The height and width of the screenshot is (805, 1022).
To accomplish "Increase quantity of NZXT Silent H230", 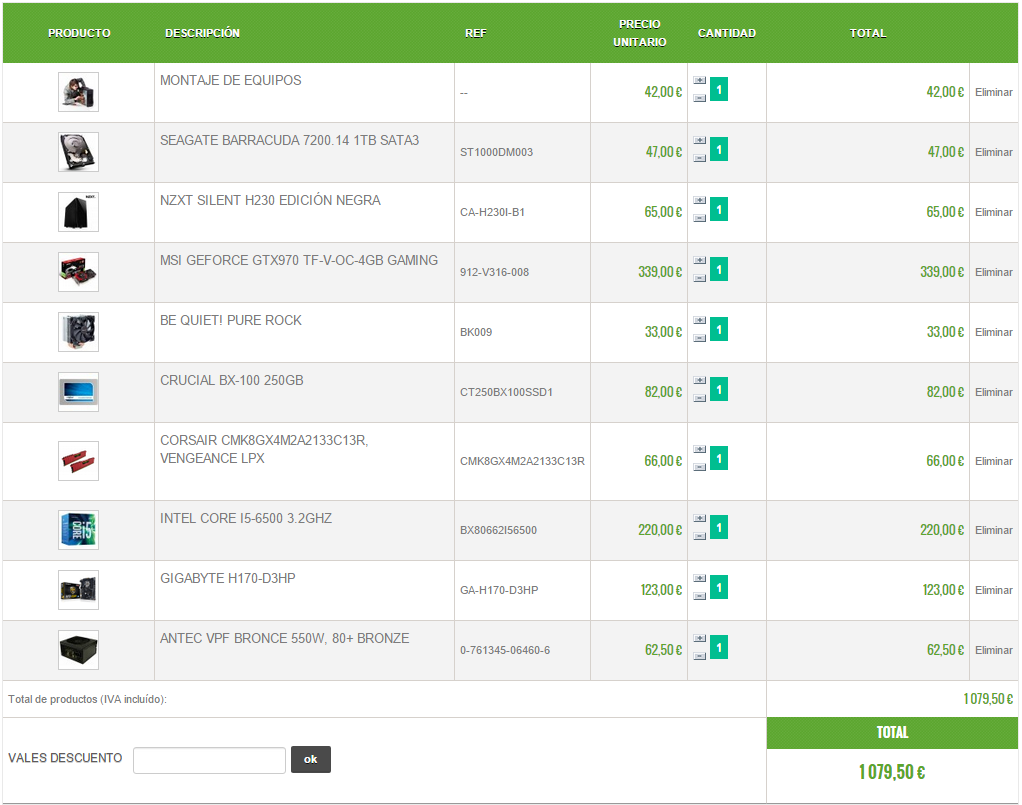I will (699, 200).
